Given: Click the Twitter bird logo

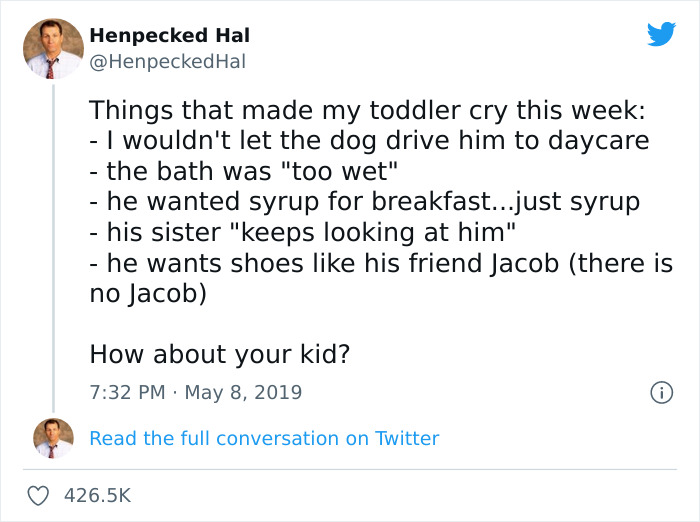Looking at the screenshot, I should pos(661,34).
